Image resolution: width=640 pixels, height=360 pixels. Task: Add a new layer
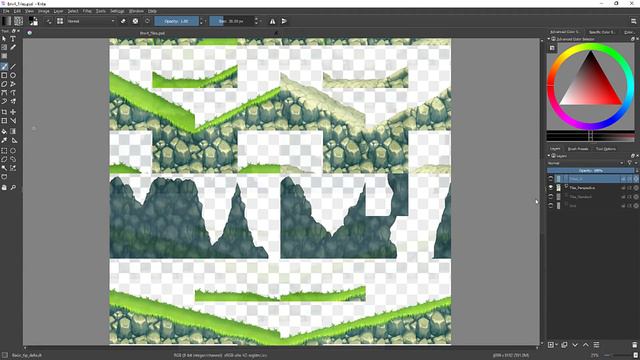pos(551,345)
